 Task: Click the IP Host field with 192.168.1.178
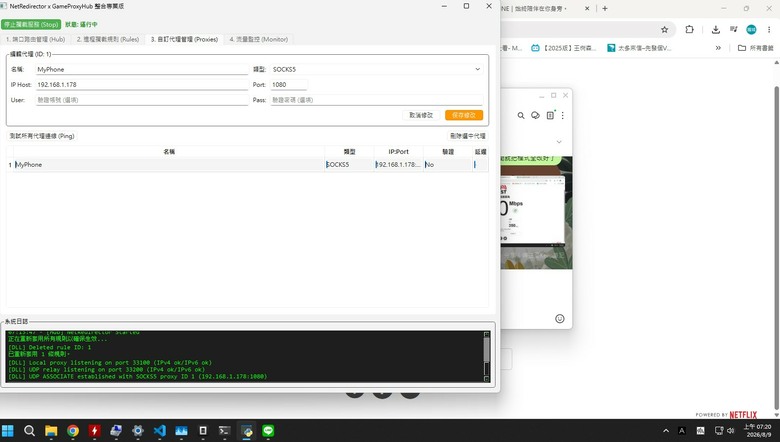point(142,85)
